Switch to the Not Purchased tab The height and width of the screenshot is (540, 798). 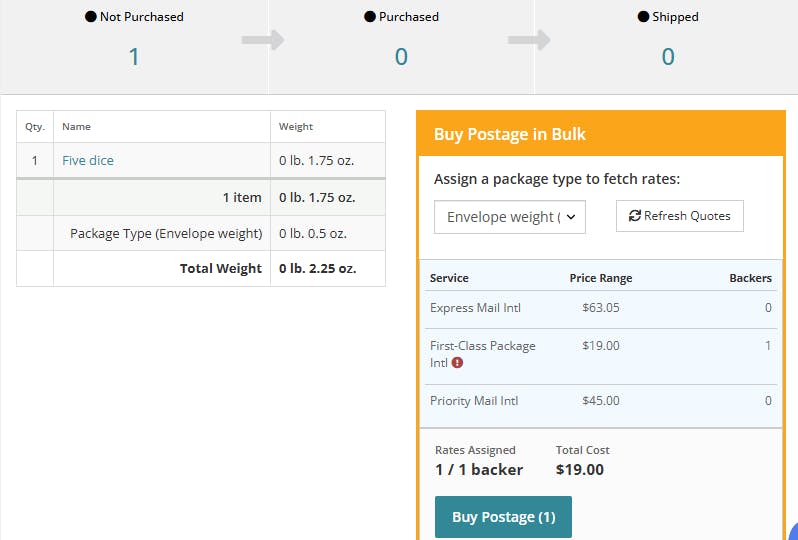point(134,45)
